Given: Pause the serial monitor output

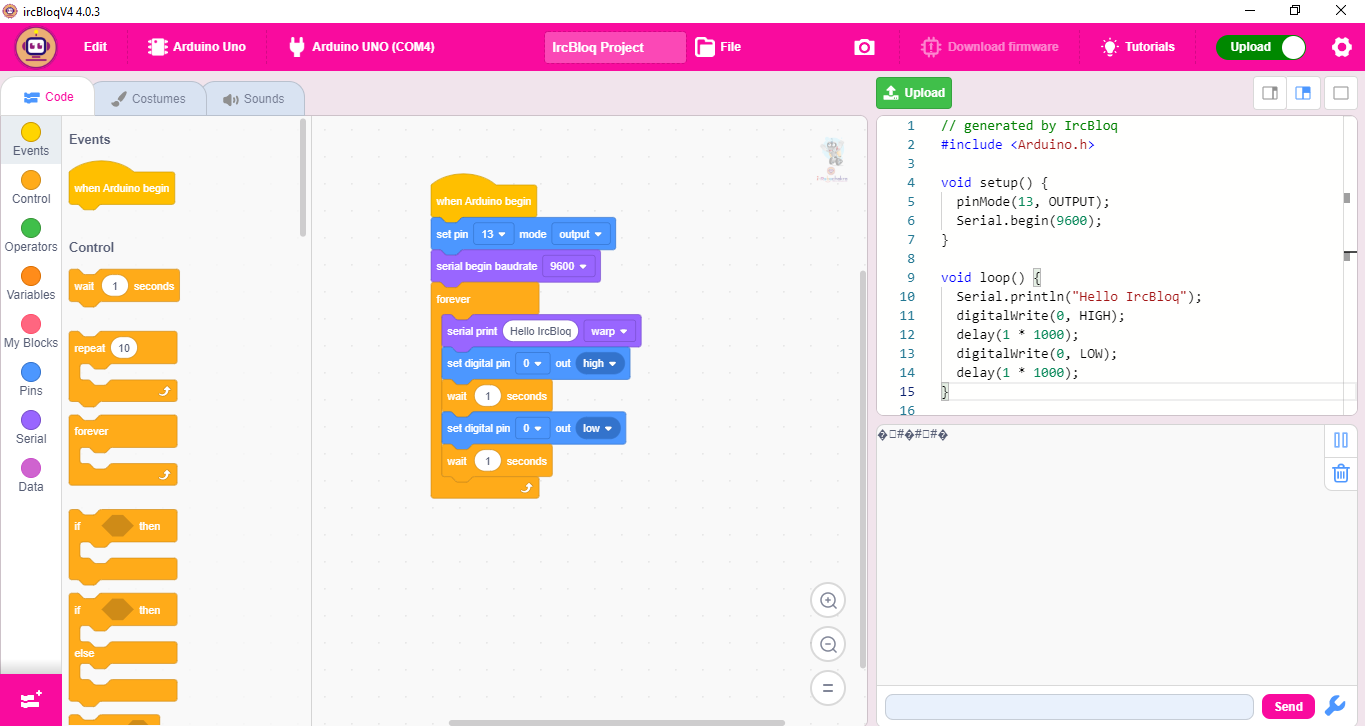Looking at the screenshot, I should 1341,440.
